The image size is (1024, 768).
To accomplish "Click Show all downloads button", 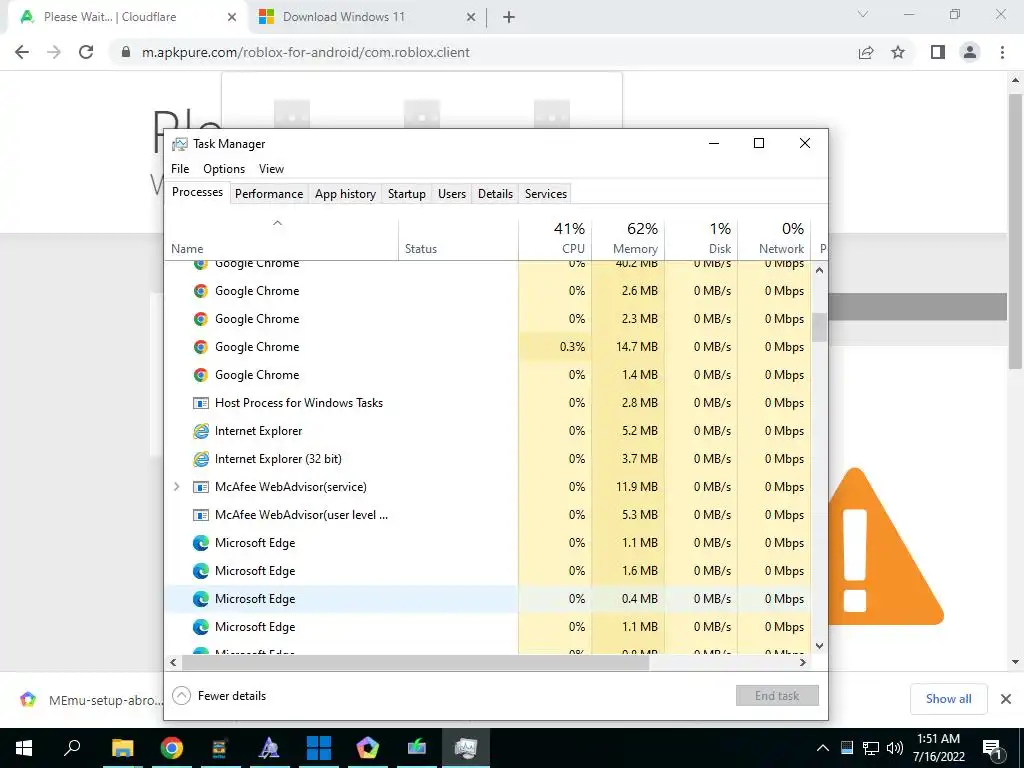I will [948, 699].
